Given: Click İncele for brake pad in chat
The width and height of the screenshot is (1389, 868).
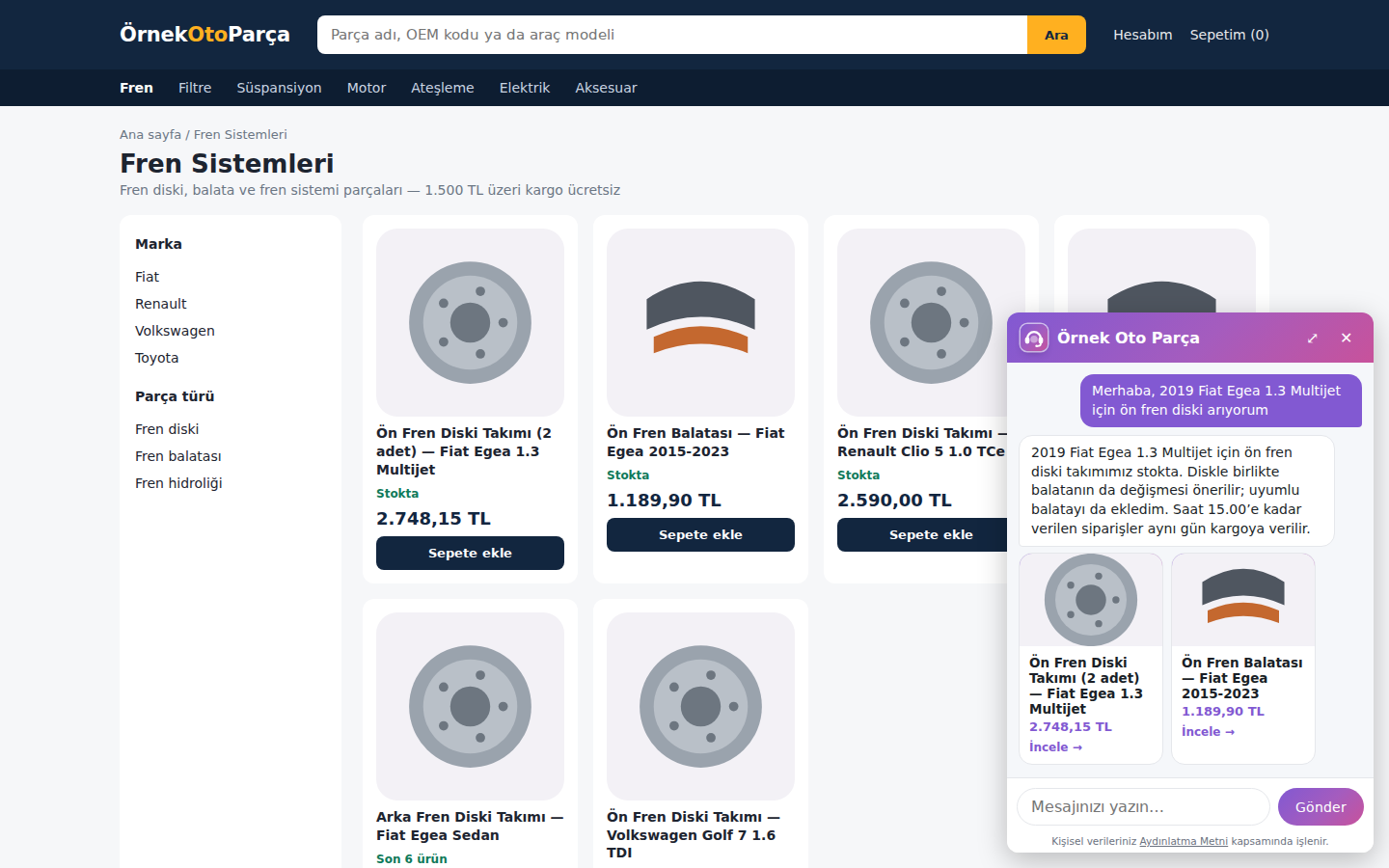Looking at the screenshot, I should (x=1208, y=732).
